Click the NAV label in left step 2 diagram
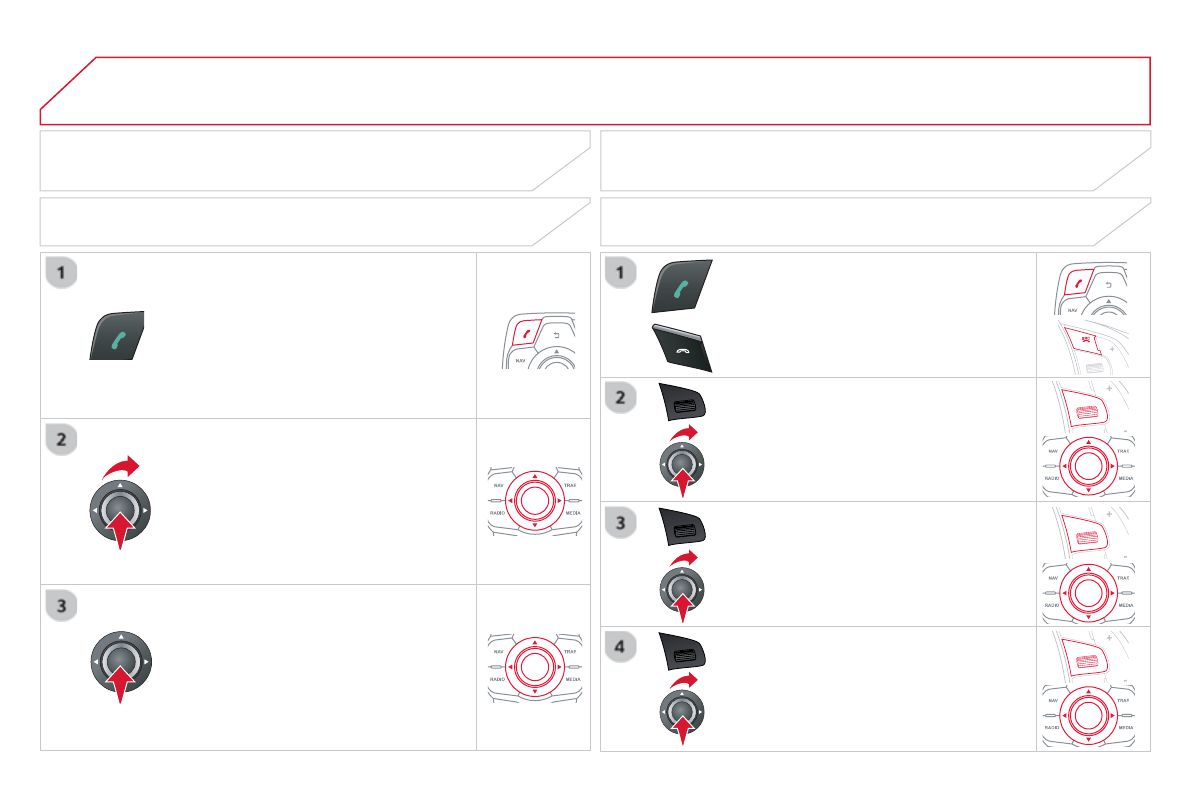The width and height of the screenshot is (1191, 794). (x=498, y=484)
